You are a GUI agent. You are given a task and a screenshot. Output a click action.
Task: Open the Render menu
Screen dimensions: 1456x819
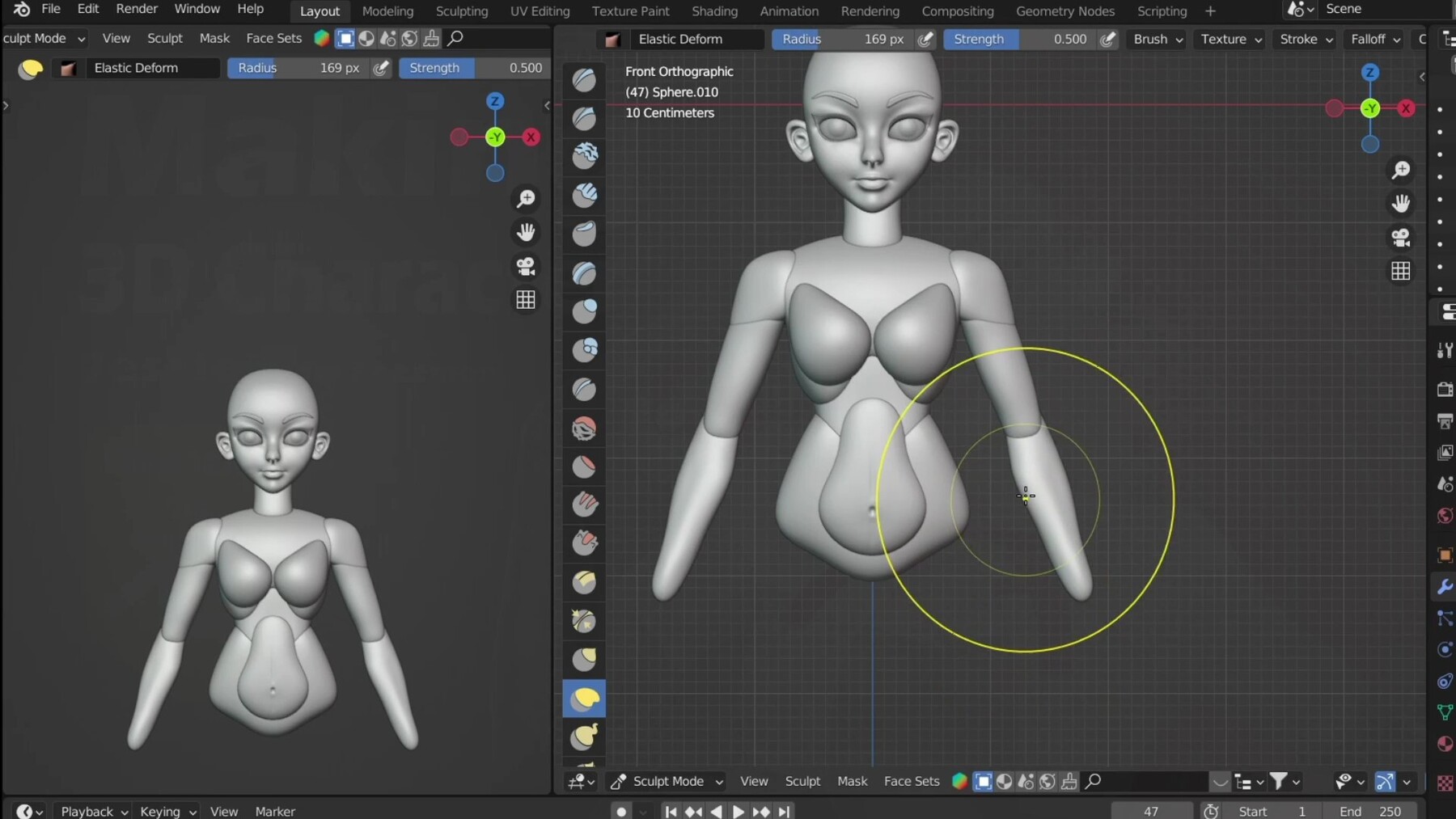[137, 9]
